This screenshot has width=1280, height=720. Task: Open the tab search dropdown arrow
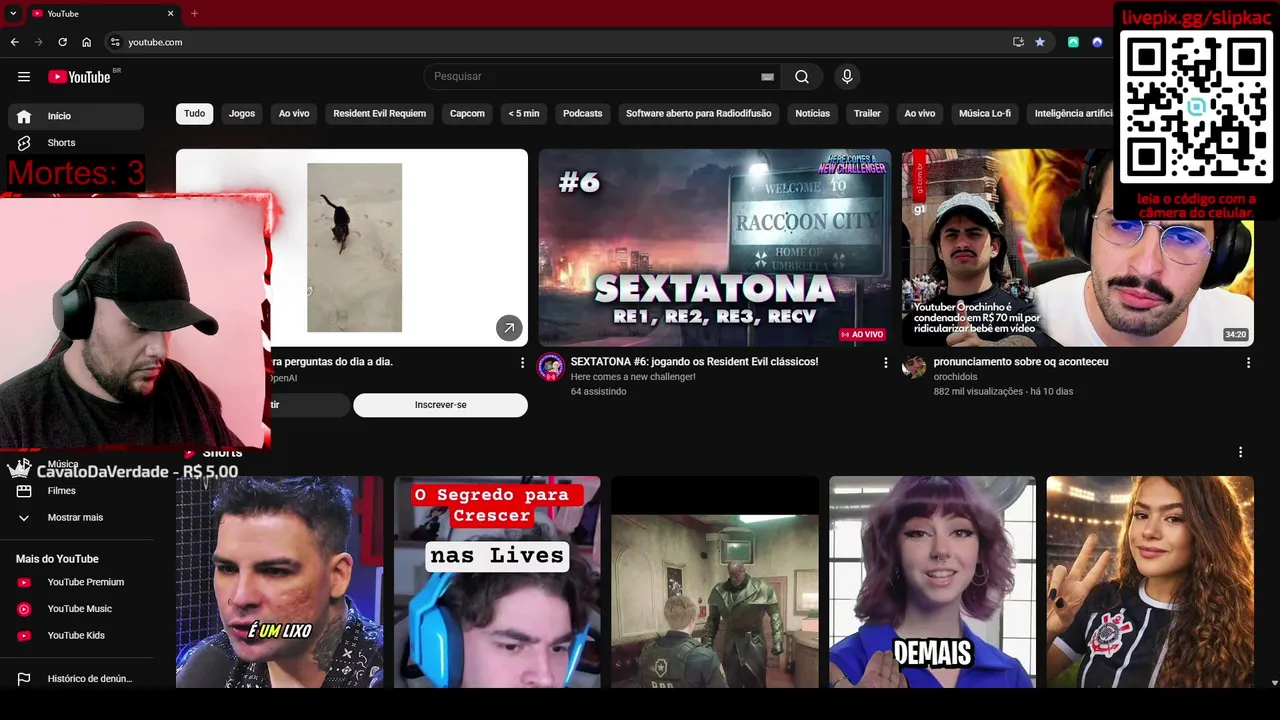pyautogui.click(x=13, y=14)
